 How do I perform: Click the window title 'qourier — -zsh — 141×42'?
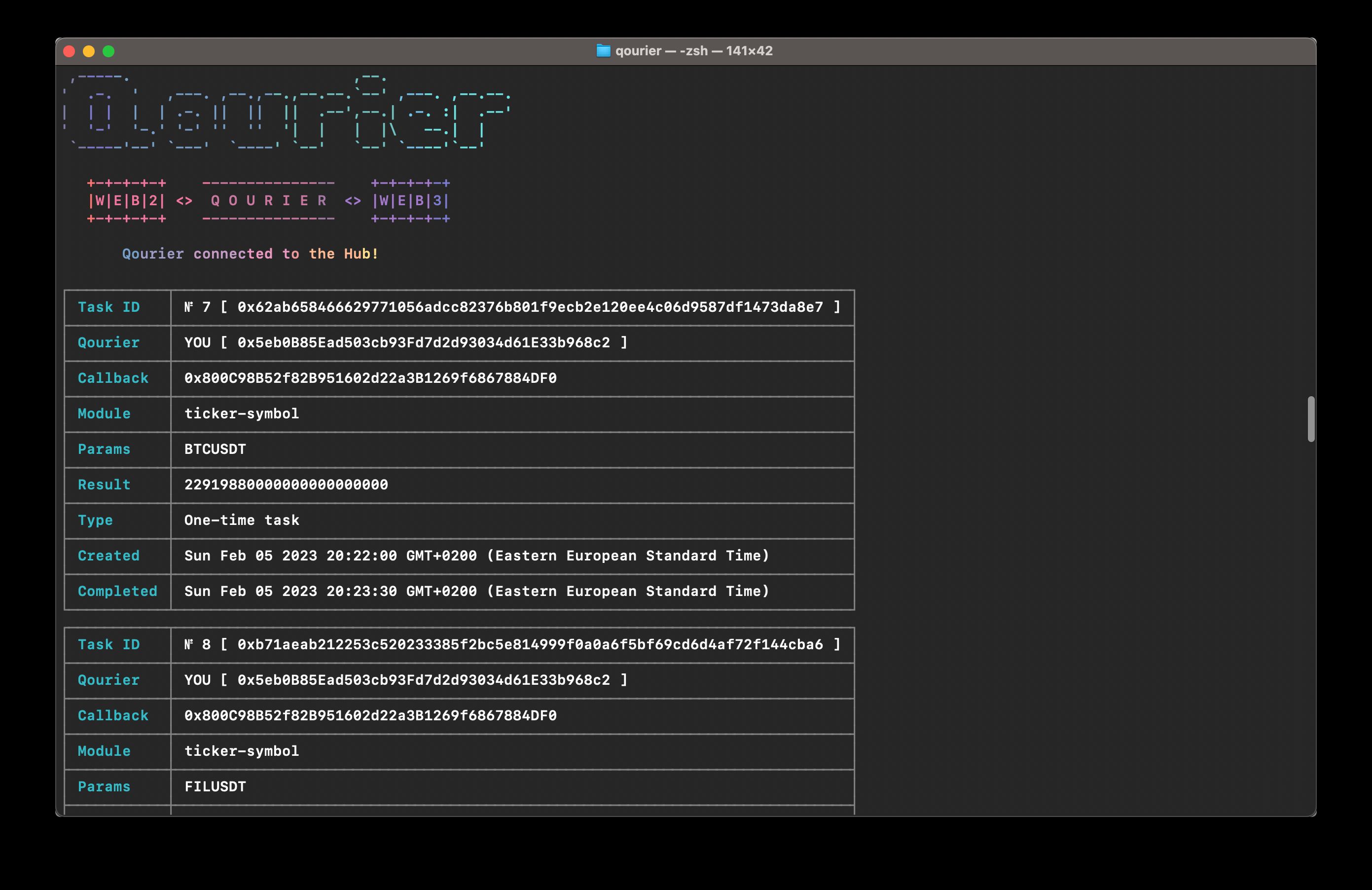[x=694, y=51]
